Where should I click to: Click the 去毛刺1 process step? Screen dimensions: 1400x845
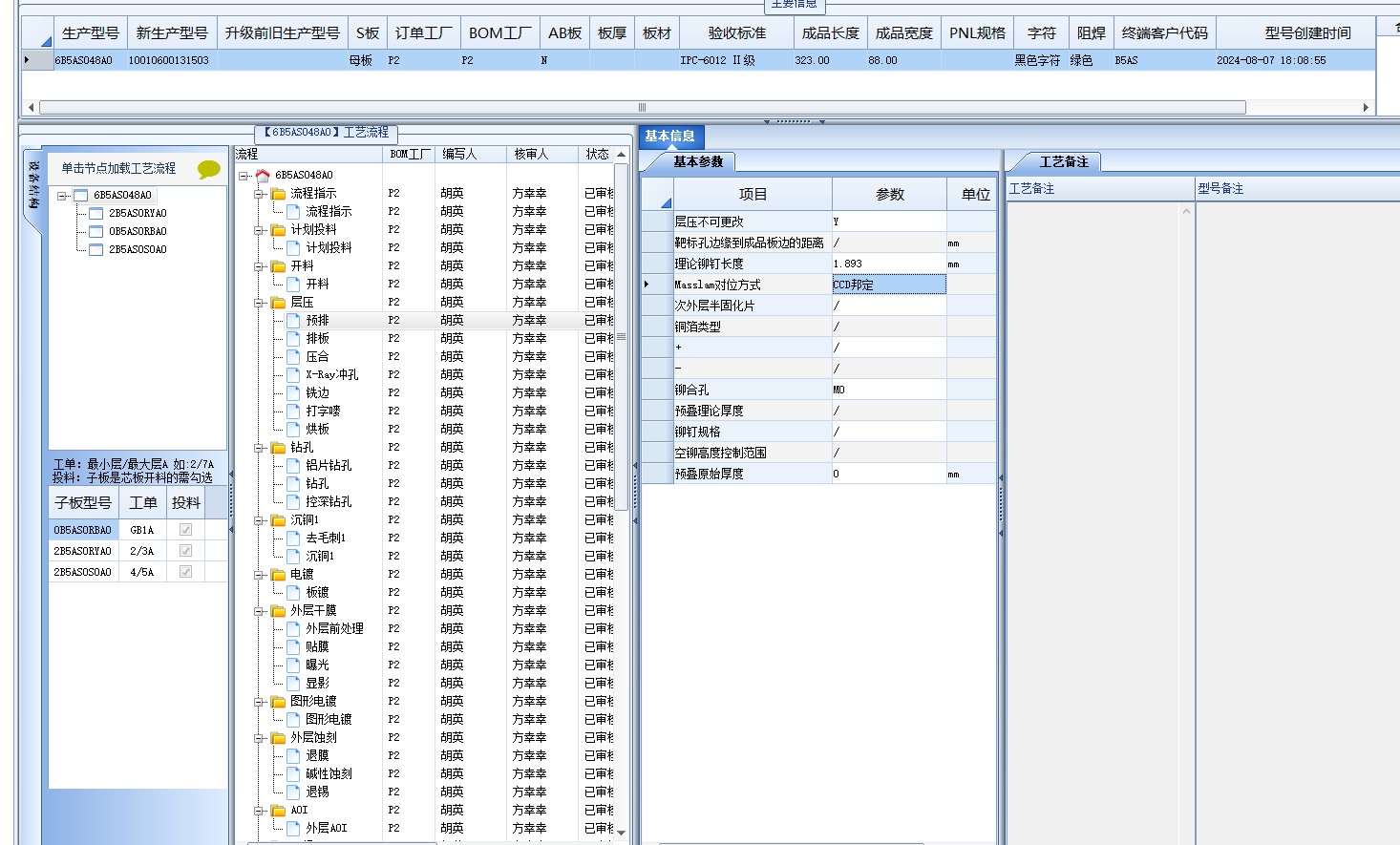pyautogui.click(x=326, y=538)
